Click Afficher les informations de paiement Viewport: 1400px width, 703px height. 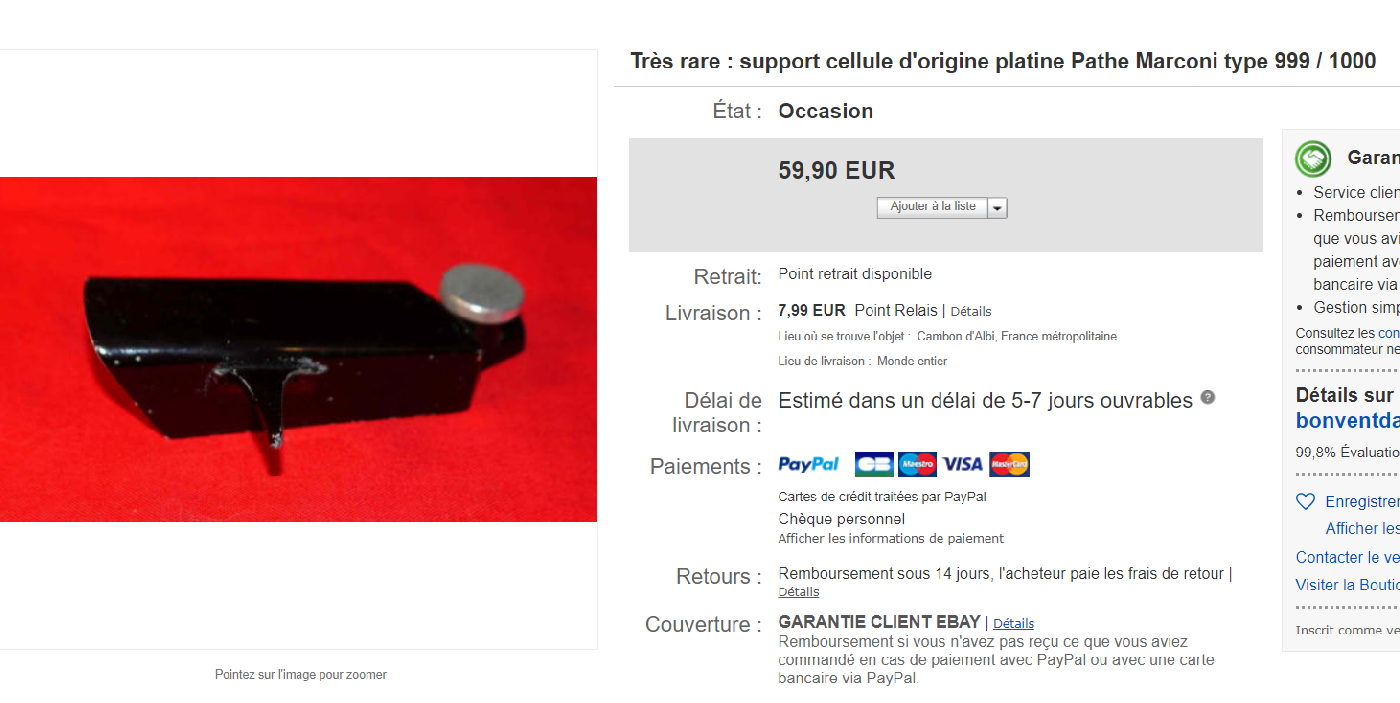[891, 538]
